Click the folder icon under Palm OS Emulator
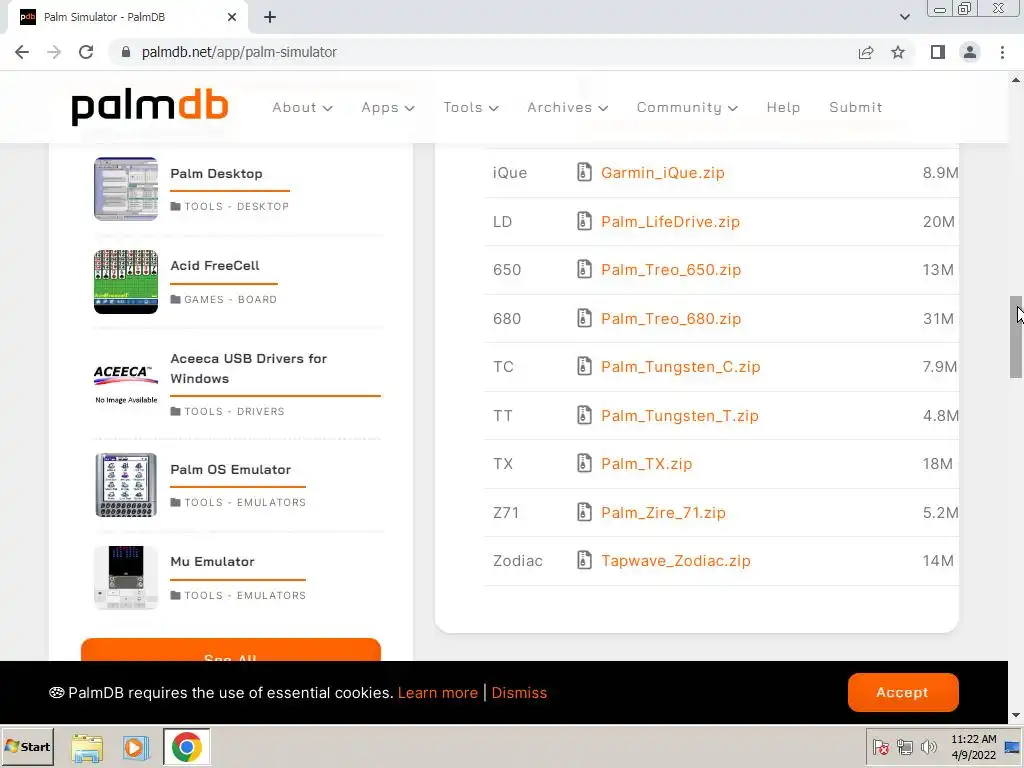Image resolution: width=1024 pixels, height=768 pixels. 175,502
